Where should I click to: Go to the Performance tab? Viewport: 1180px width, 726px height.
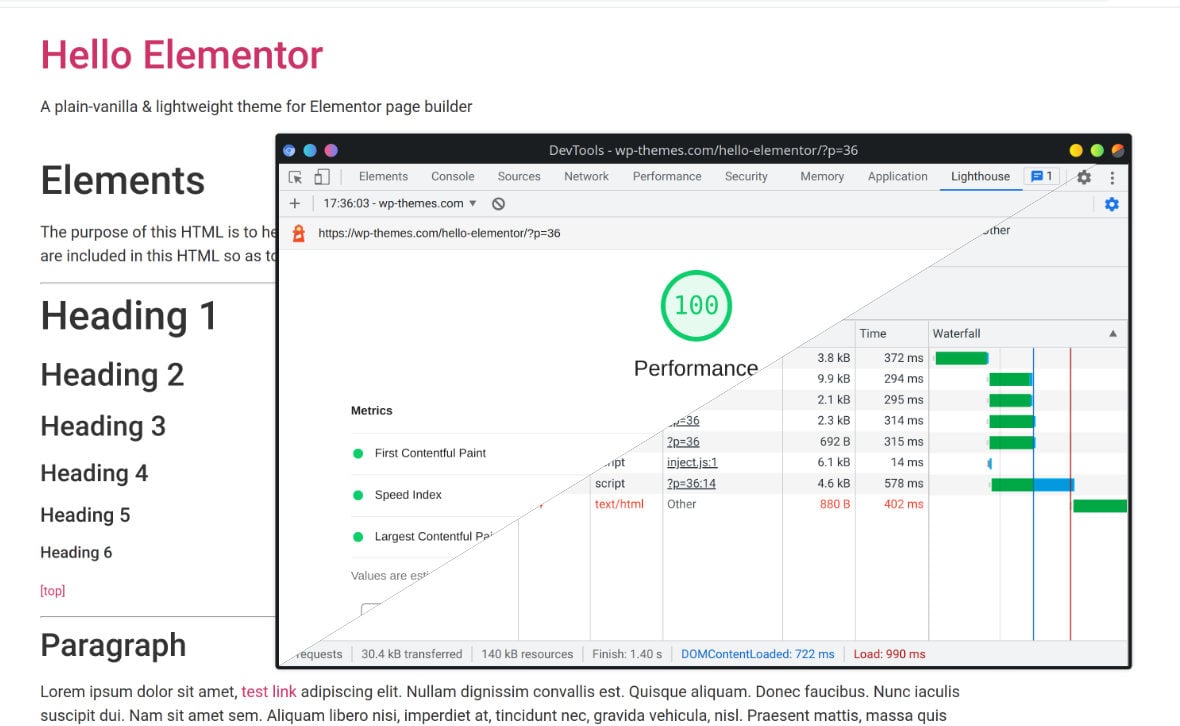pyautogui.click(x=667, y=176)
